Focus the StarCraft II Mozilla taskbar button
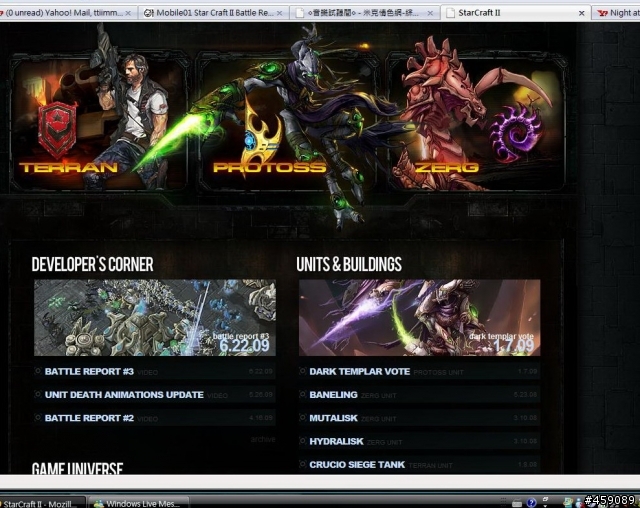 tap(42, 503)
